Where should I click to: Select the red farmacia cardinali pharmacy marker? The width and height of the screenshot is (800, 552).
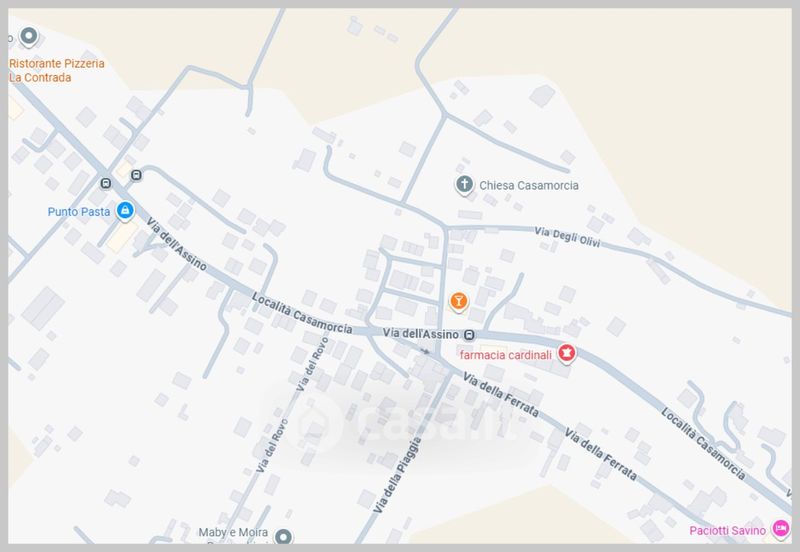tap(566, 353)
